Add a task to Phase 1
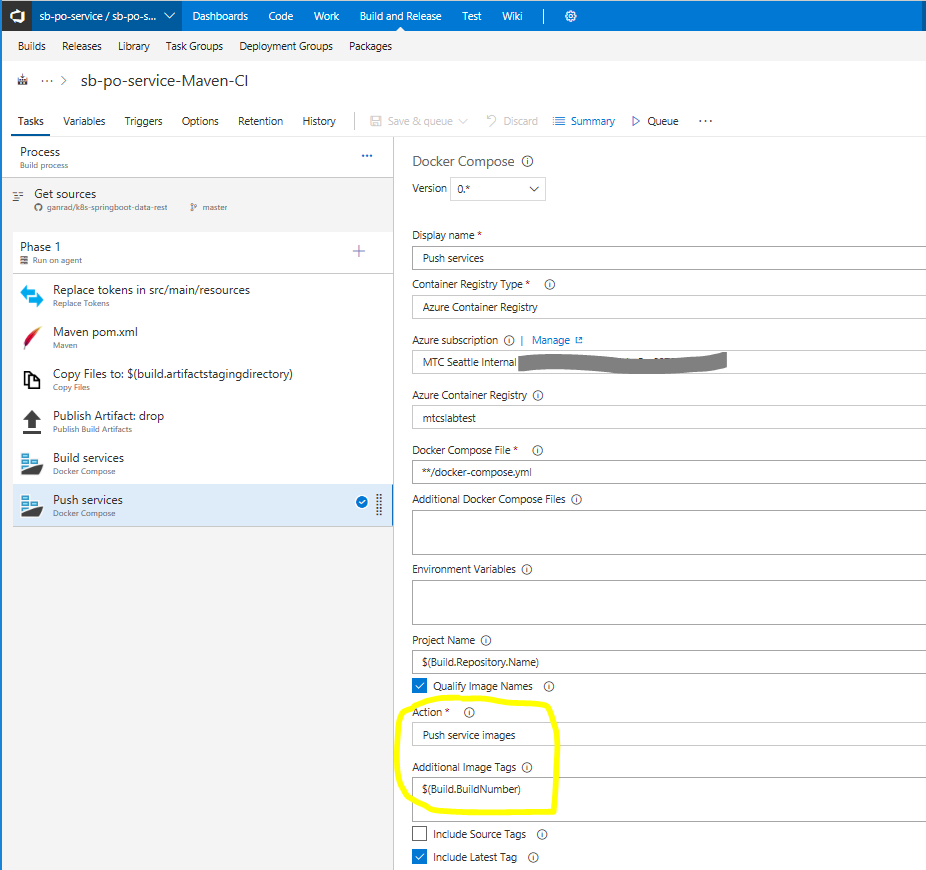926x870 pixels. coord(358,252)
